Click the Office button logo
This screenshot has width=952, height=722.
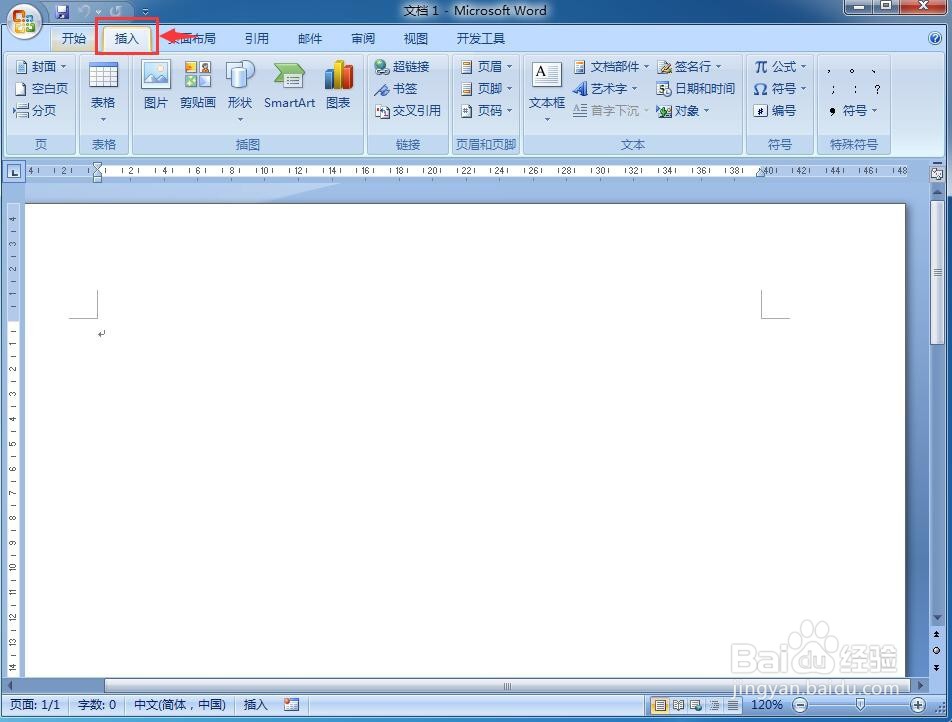coord(24,23)
